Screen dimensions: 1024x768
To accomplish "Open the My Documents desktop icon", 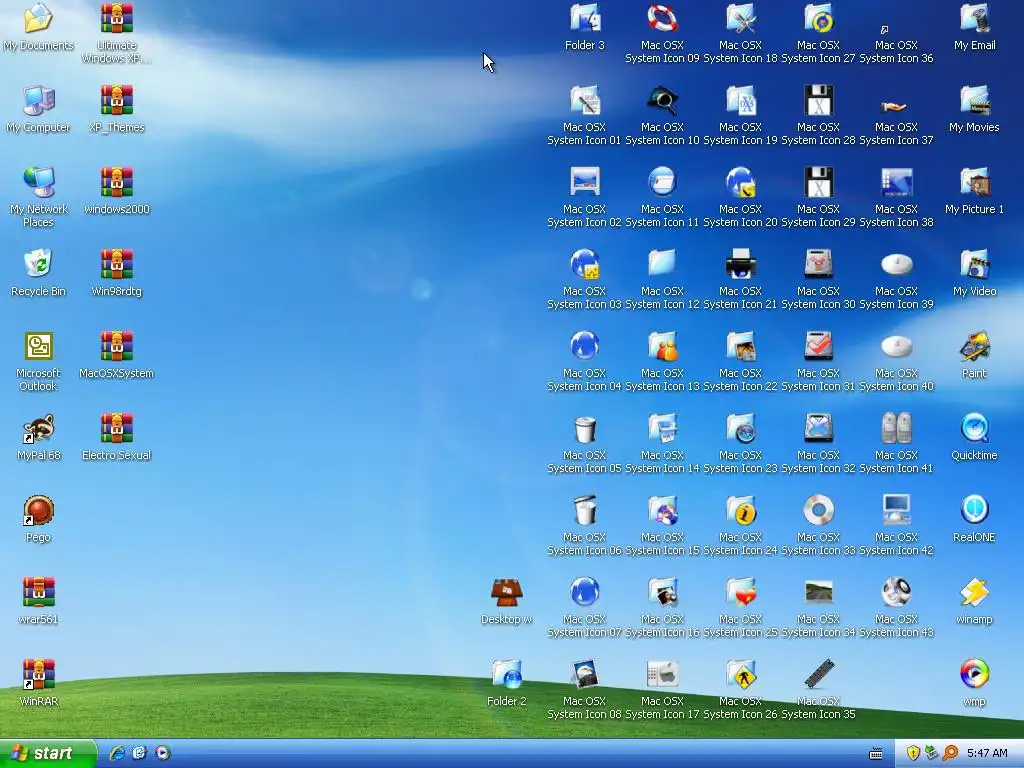I will click(x=38, y=18).
